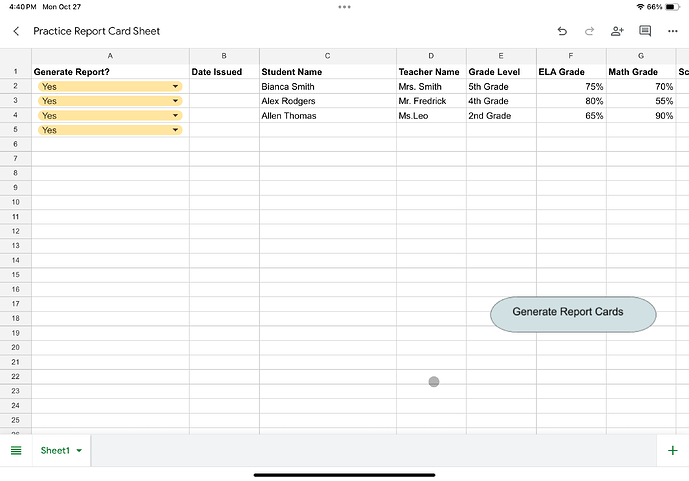Select the Generate Report? header cell
This screenshot has height=481, width=689.
coord(110,72)
